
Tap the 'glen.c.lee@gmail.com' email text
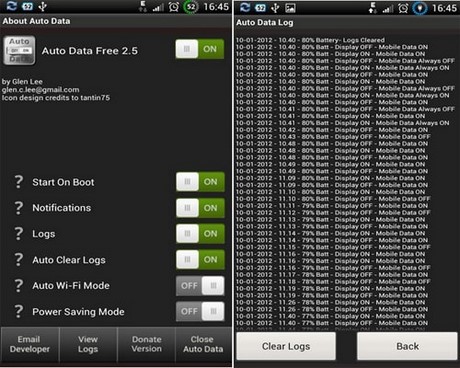point(40,90)
